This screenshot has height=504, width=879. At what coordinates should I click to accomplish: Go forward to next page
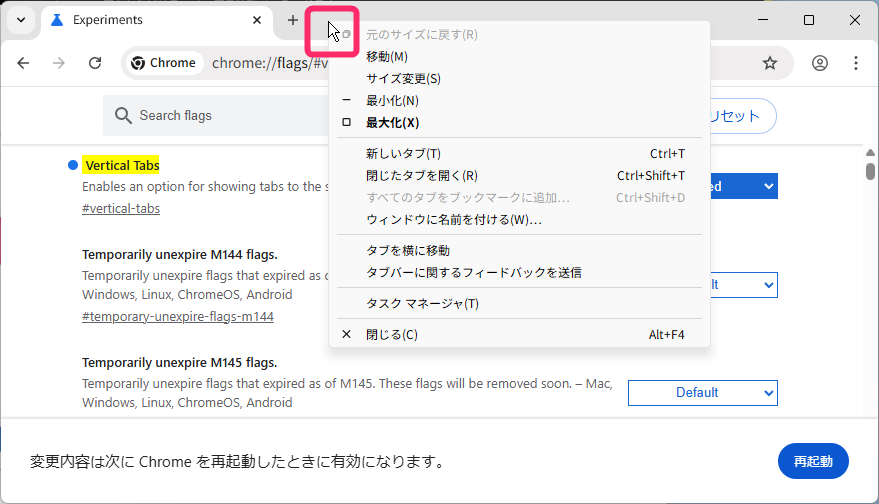(x=59, y=63)
